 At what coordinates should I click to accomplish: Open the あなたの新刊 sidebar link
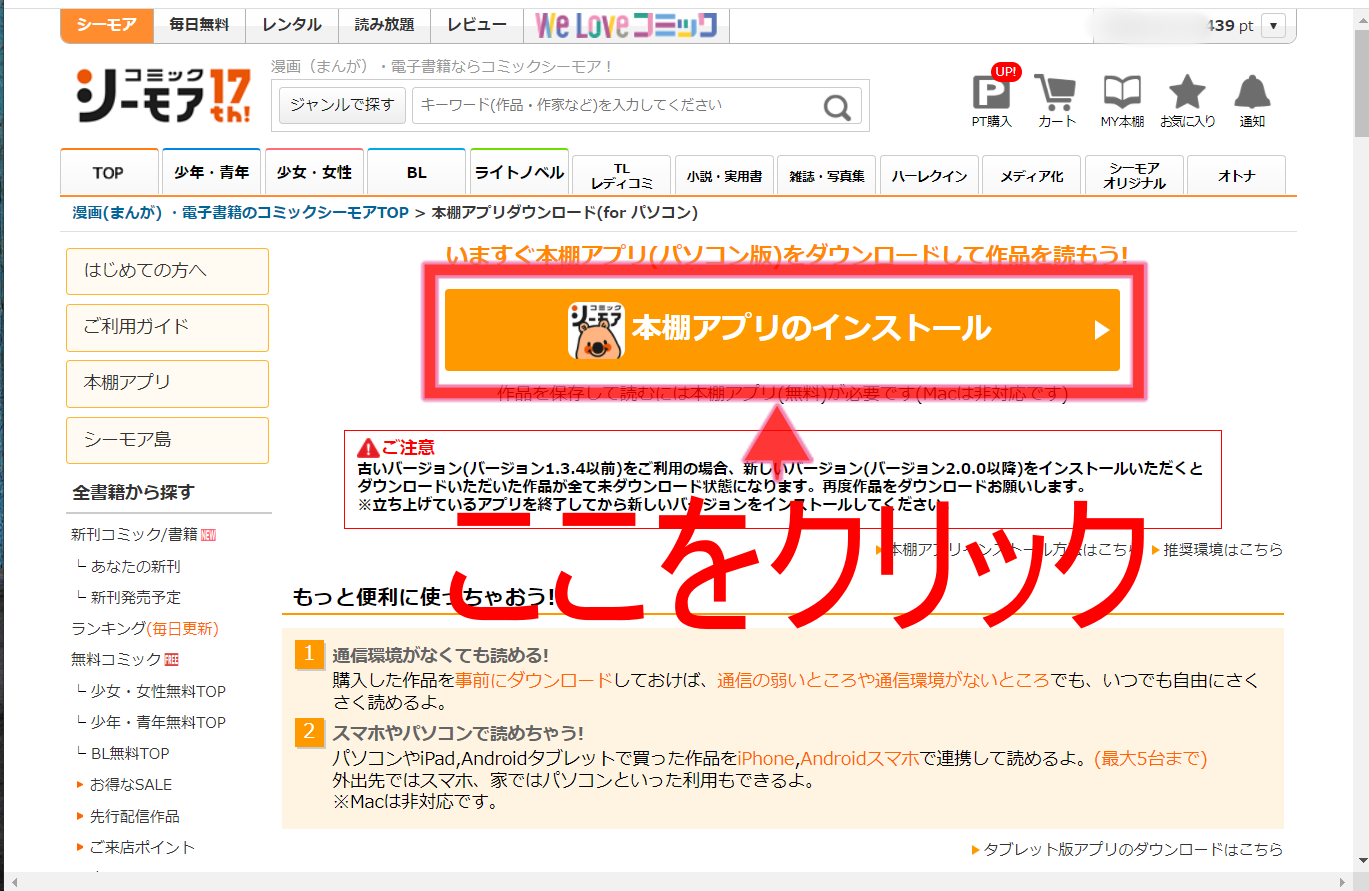click(135, 566)
